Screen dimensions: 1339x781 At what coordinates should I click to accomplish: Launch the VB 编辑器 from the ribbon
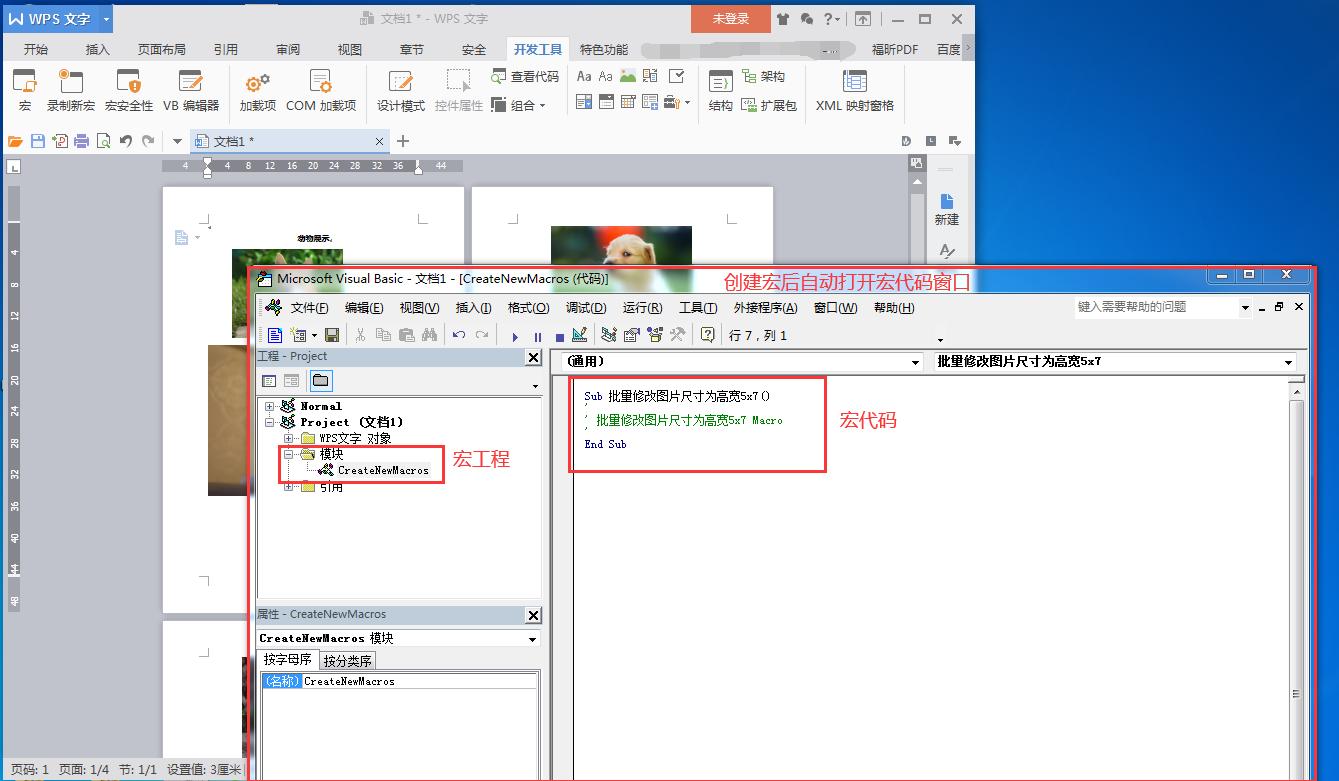click(191, 90)
